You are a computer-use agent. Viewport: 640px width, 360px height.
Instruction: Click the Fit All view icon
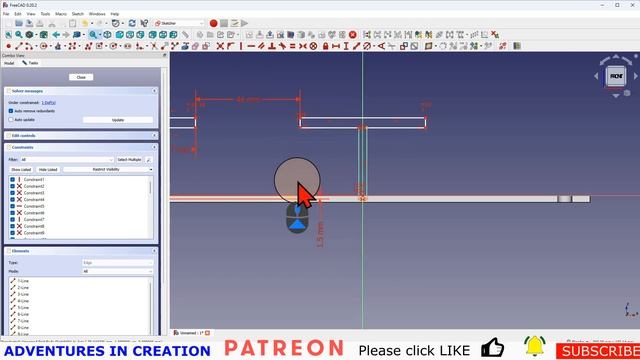[9, 35]
